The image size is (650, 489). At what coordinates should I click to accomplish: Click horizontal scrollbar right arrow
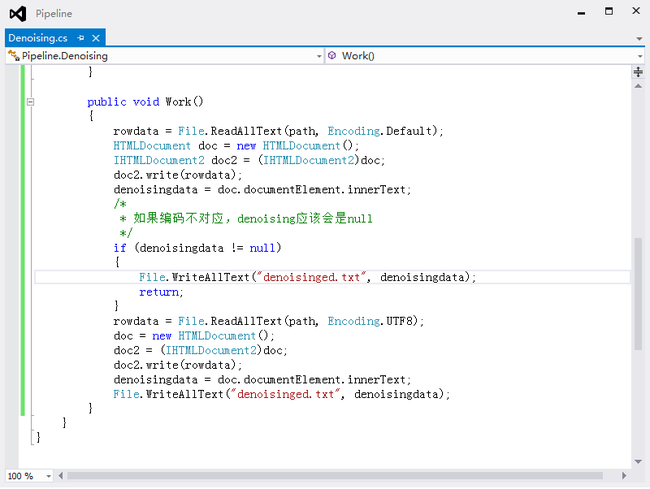click(624, 476)
